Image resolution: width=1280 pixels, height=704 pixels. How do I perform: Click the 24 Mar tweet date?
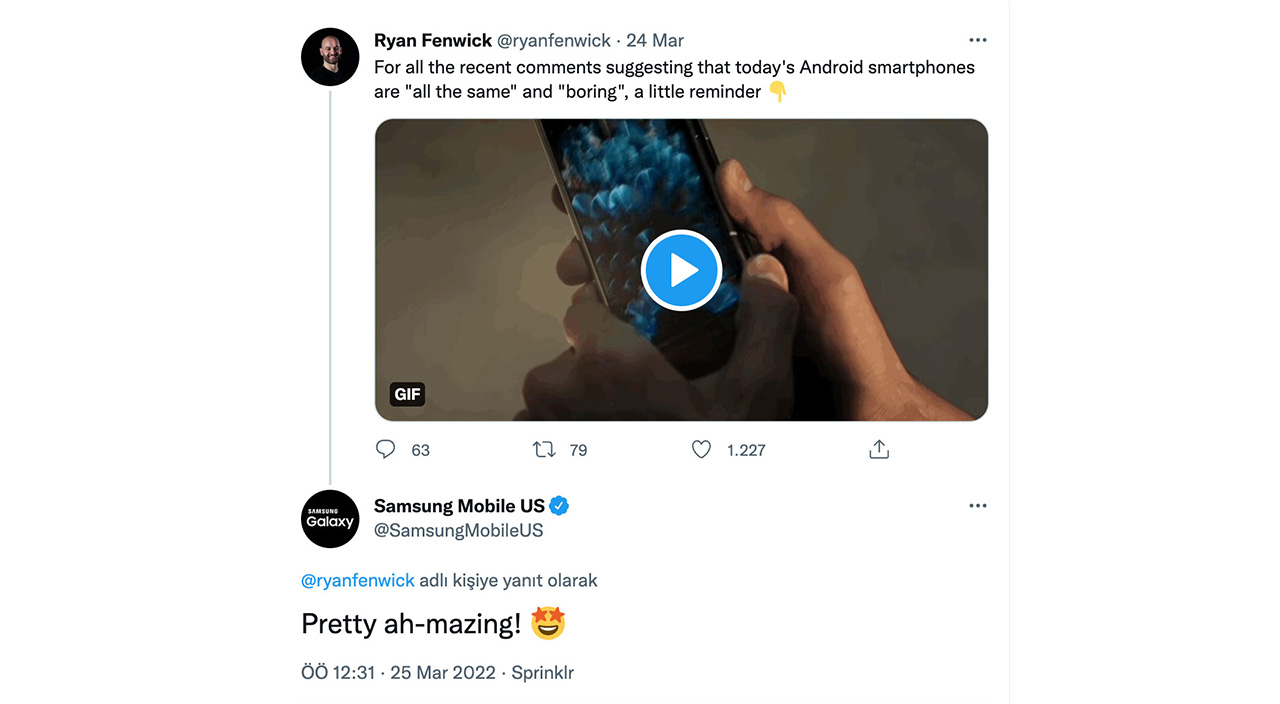pos(655,41)
